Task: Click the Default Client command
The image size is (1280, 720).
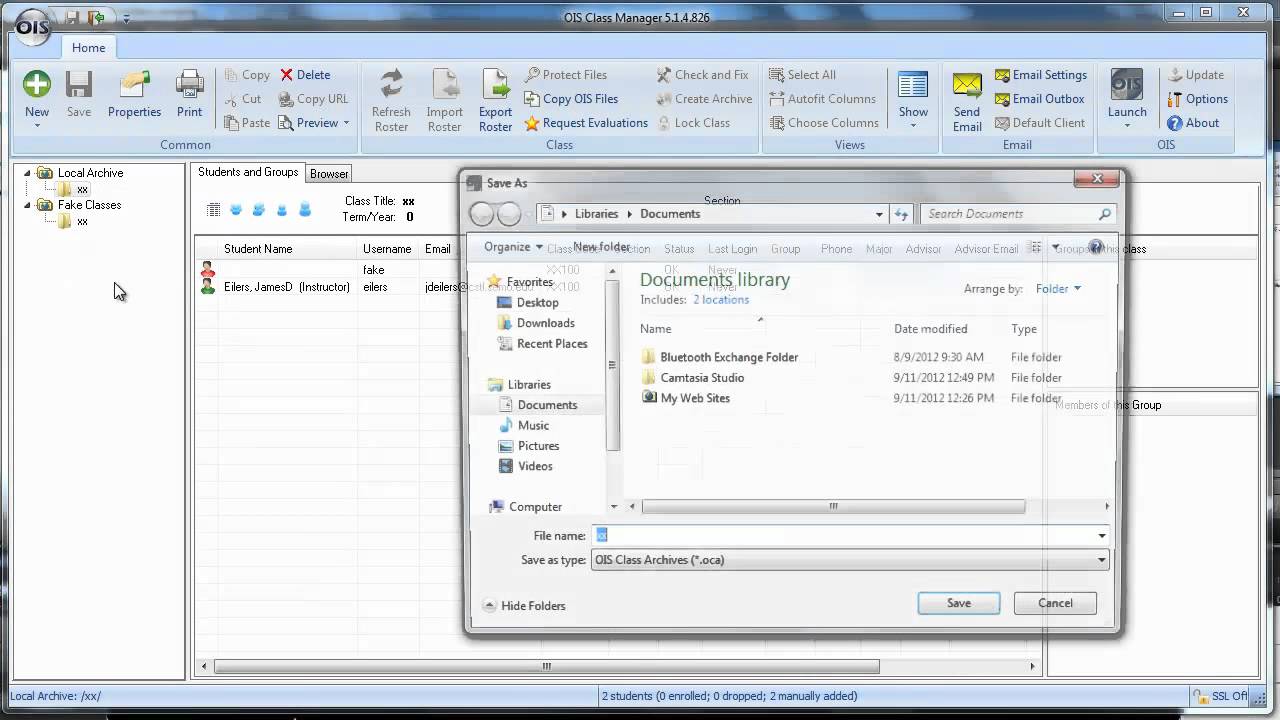Action: 1039,123
